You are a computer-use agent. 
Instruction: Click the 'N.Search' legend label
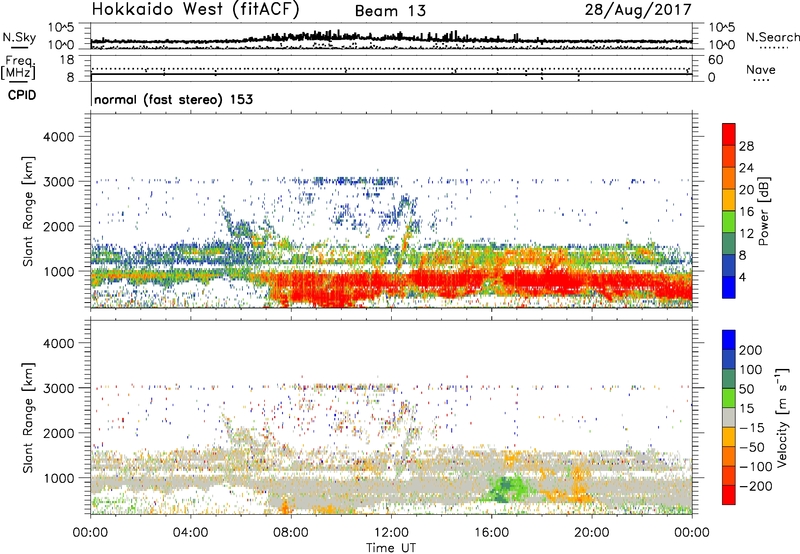(772, 37)
